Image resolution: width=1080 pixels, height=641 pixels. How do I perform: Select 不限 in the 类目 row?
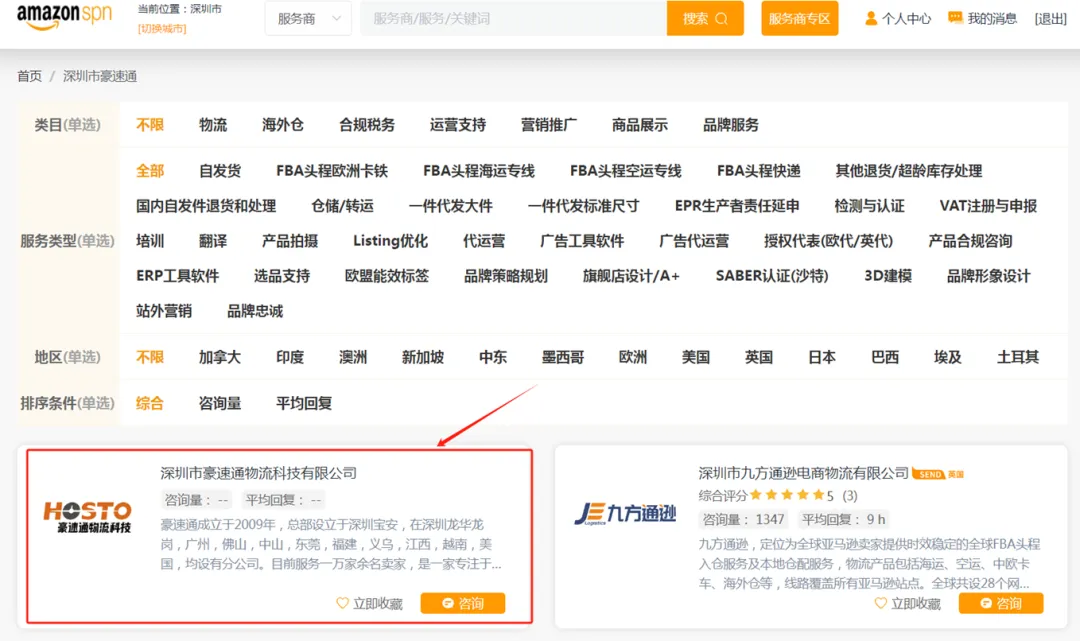pyautogui.click(x=149, y=125)
